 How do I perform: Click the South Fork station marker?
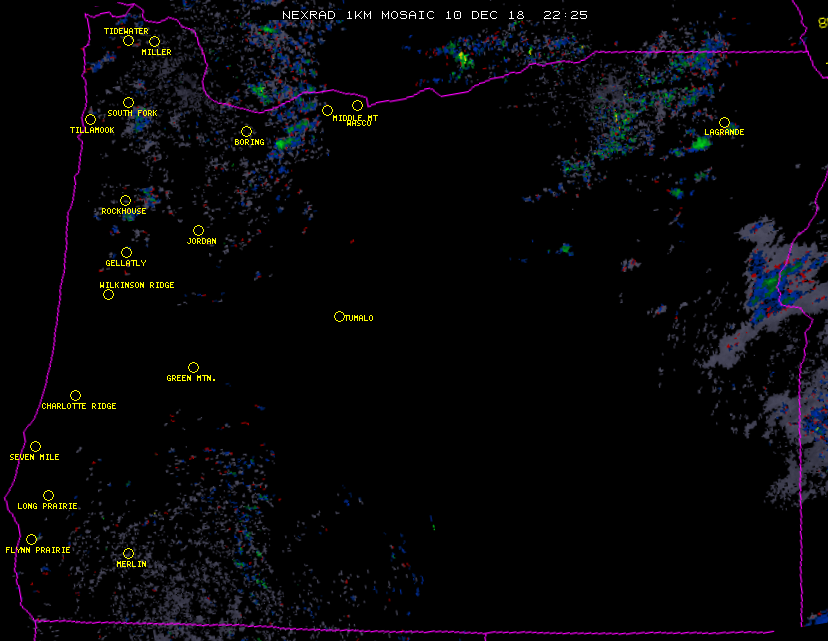click(x=128, y=102)
